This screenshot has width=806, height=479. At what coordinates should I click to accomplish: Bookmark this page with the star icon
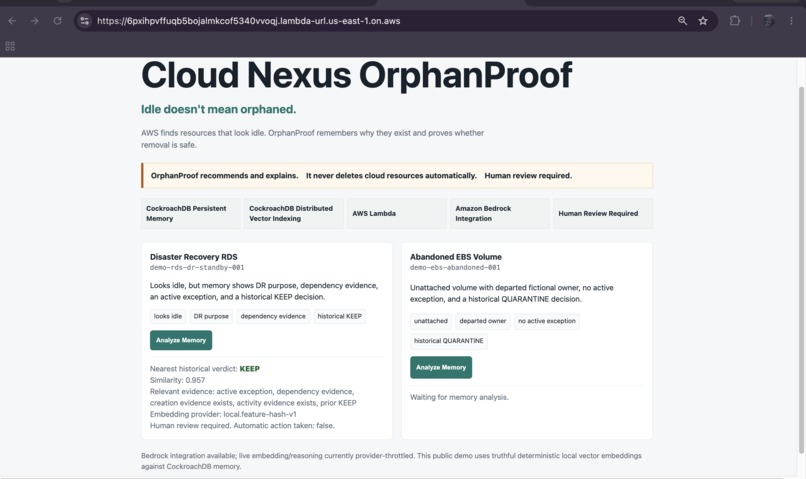[703, 21]
